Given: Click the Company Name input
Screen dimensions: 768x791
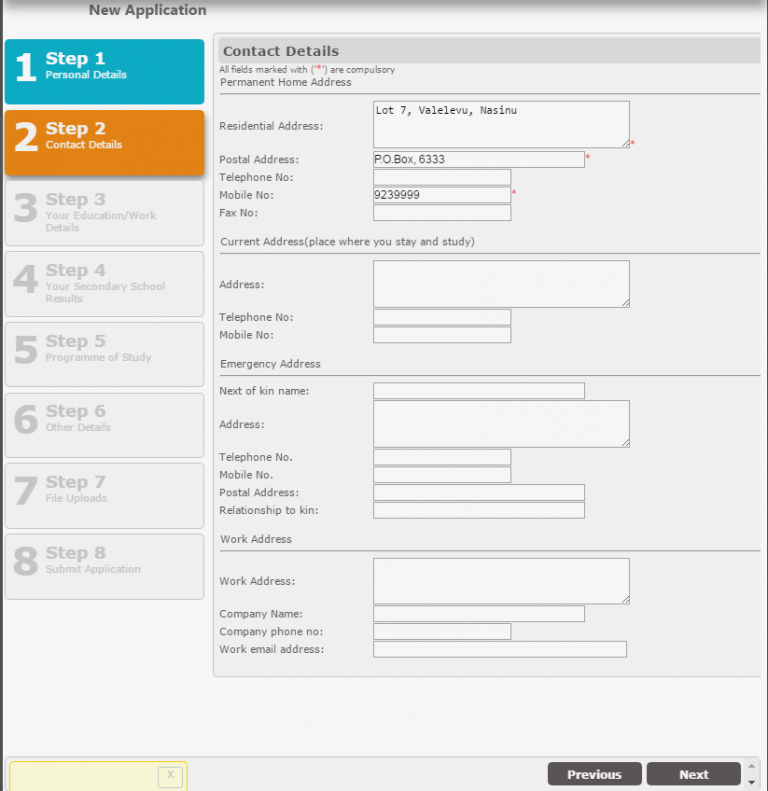Looking at the screenshot, I should pos(478,614).
